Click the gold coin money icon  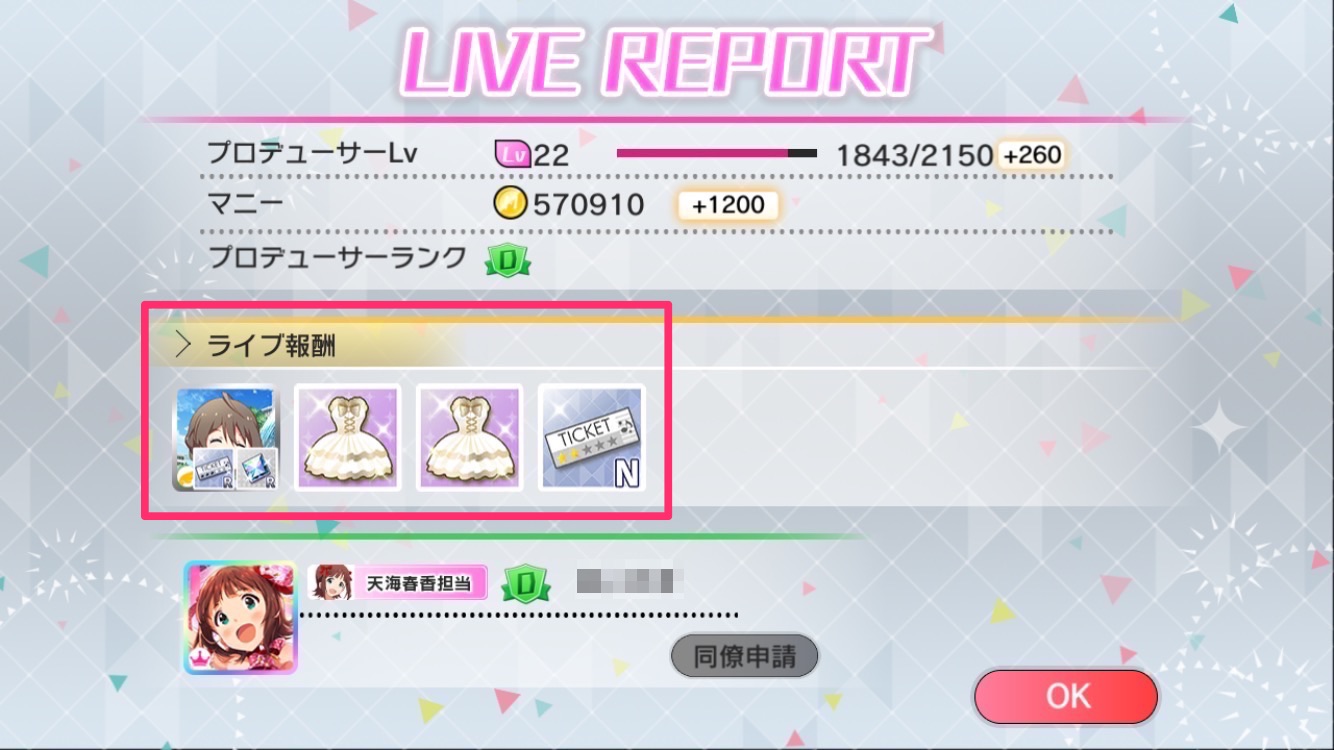pos(509,205)
